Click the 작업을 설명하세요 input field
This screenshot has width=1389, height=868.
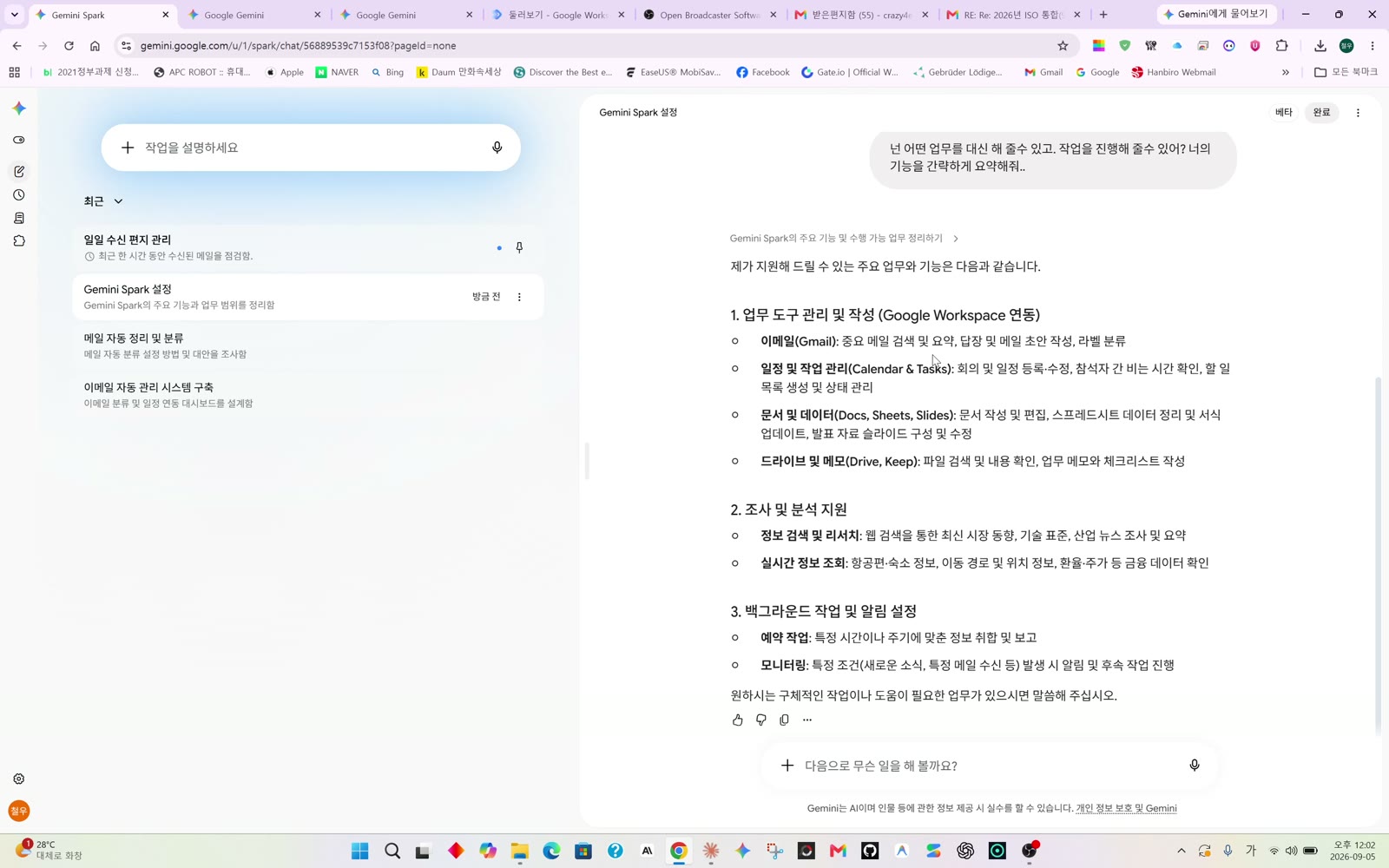pyautogui.click(x=311, y=148)
